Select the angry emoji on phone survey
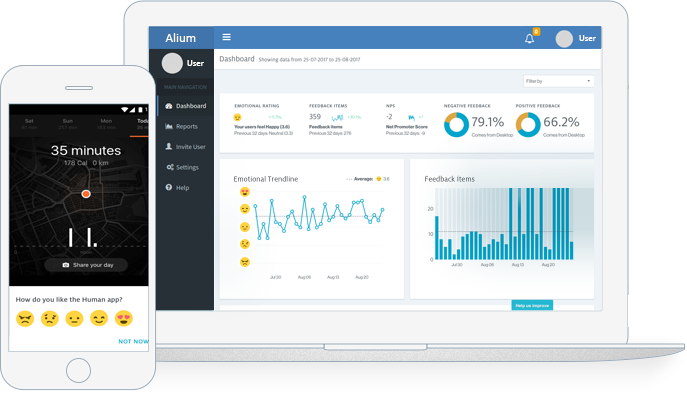687x404 pixels. pyautogui.click(x=25, y=319)
